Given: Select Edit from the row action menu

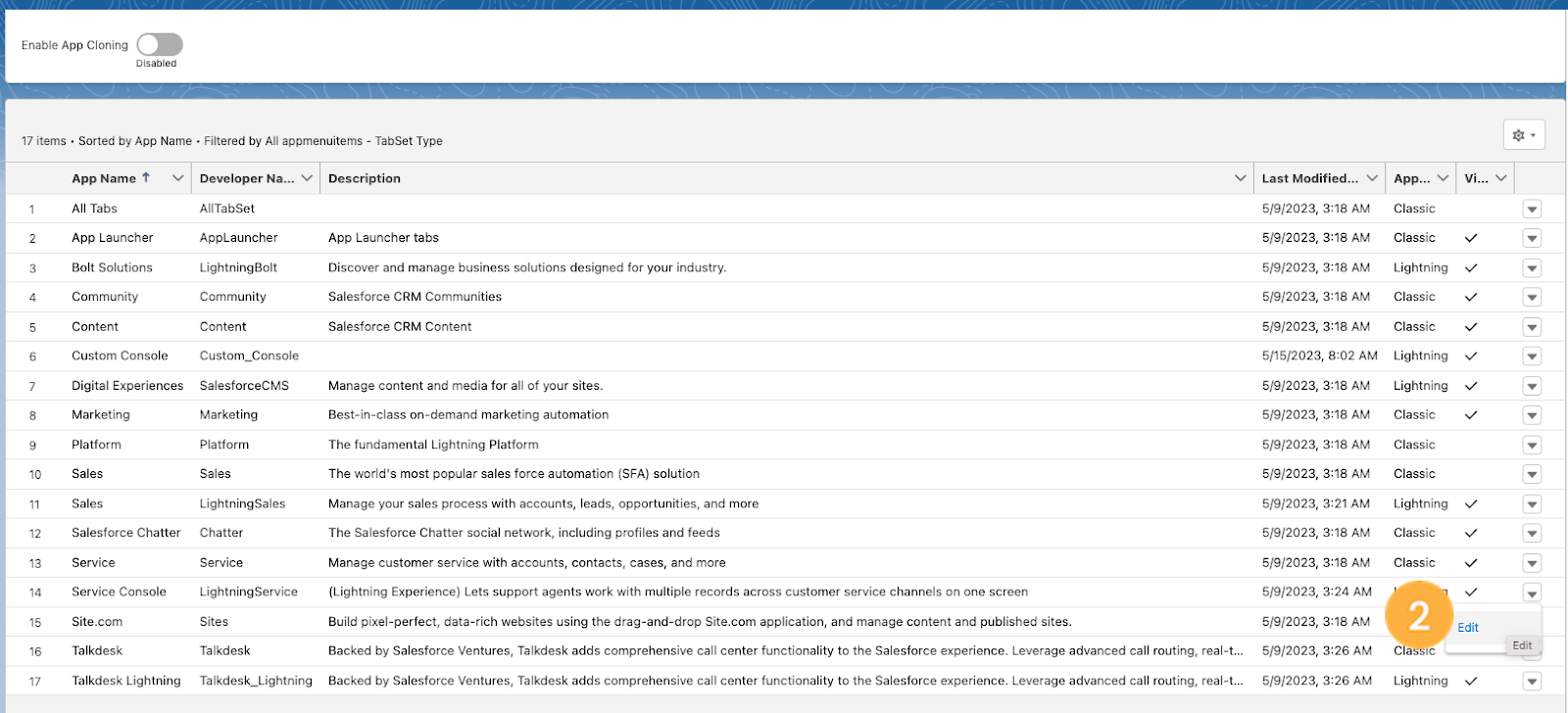Looking at the screenshot, I should tap(1468, 628).
